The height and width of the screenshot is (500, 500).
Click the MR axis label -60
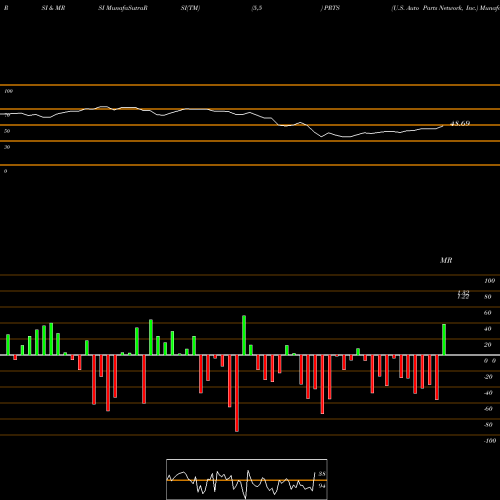(x=488, y=409)
